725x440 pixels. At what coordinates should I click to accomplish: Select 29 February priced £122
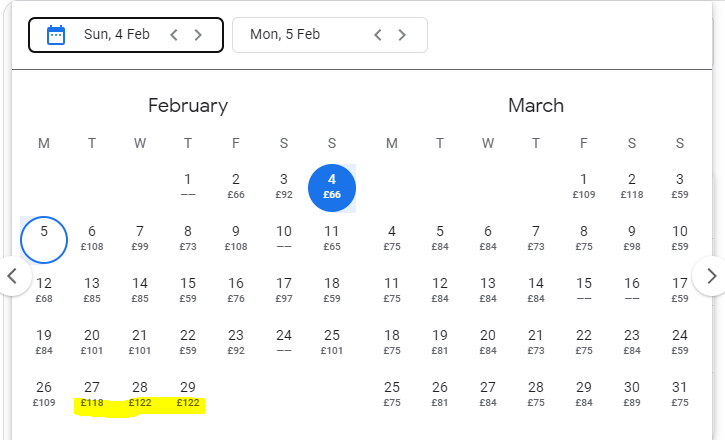click(188, 394)
